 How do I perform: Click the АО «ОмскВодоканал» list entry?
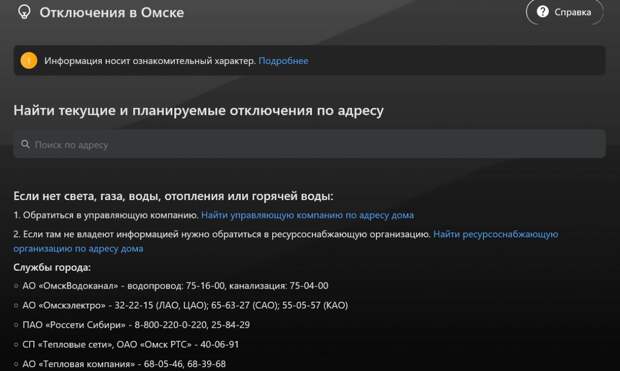click(x=175, y=286)
